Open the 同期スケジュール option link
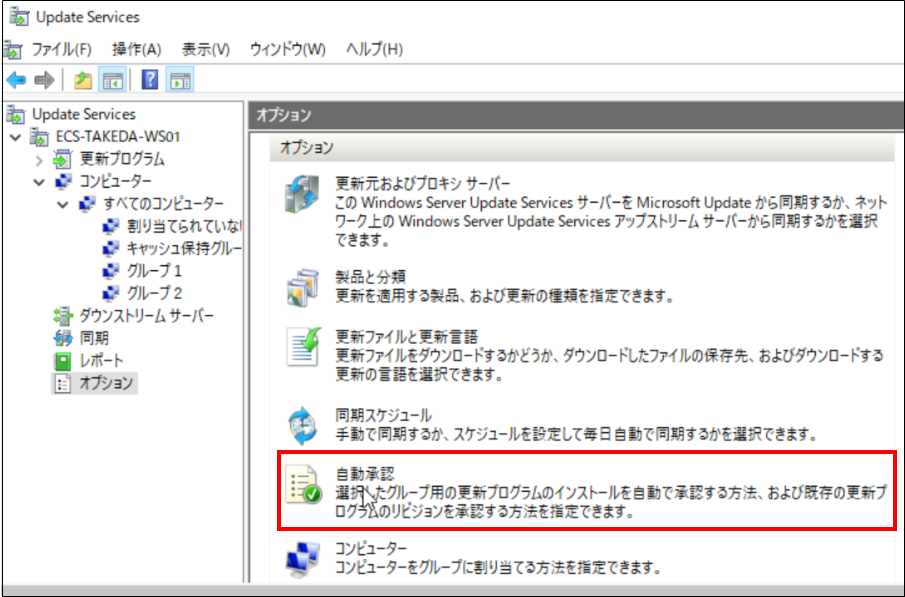 pos(383,415)
